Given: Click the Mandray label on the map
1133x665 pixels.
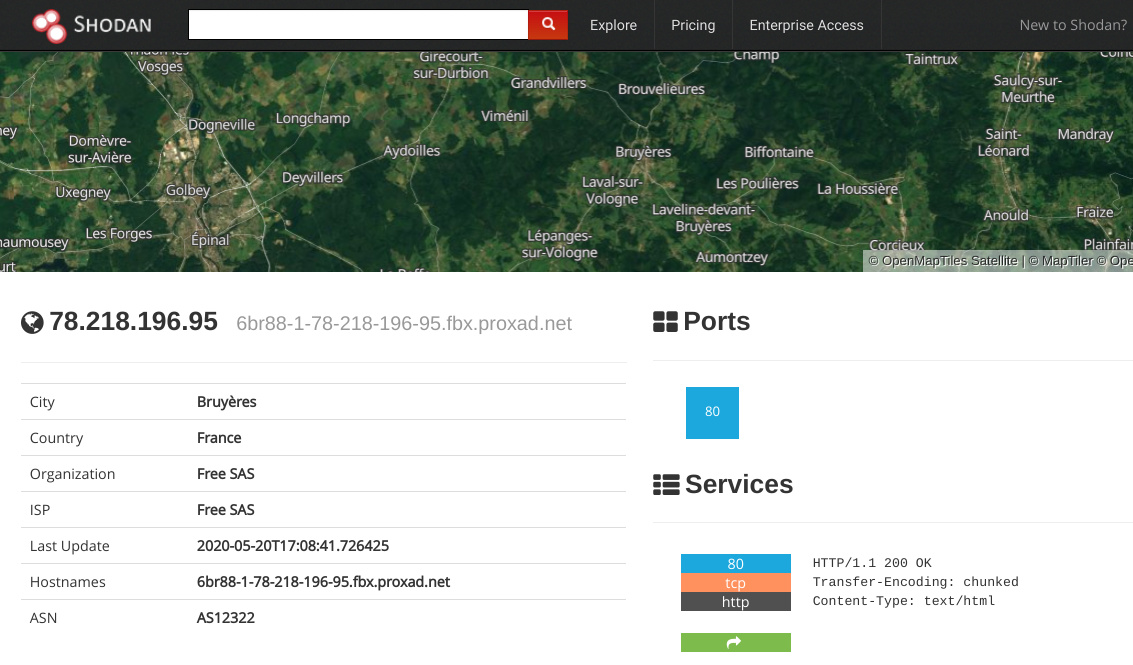Looking at the screenshot, I should pos(1085,134).
